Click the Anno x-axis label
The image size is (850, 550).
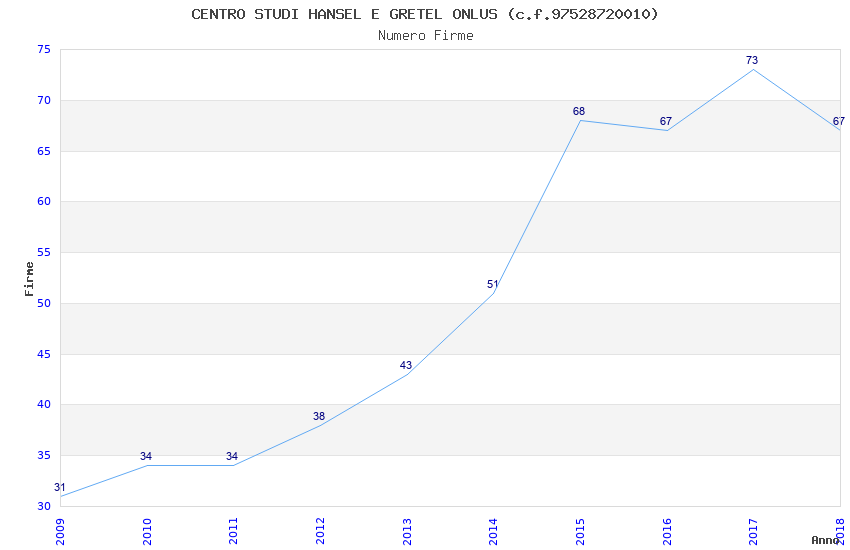click(825, 540)
